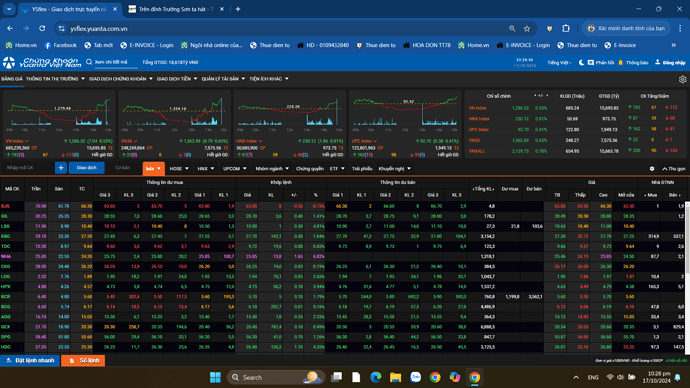690x388 pixels.
Task: Show the hidden bookmarks overflow chevron
Action: tap(674, 45)
